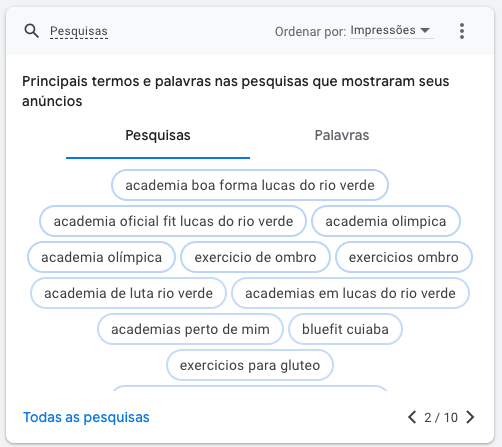Click the magnifying glass search icon
The image size is (502, 447).
pos(32,31)
